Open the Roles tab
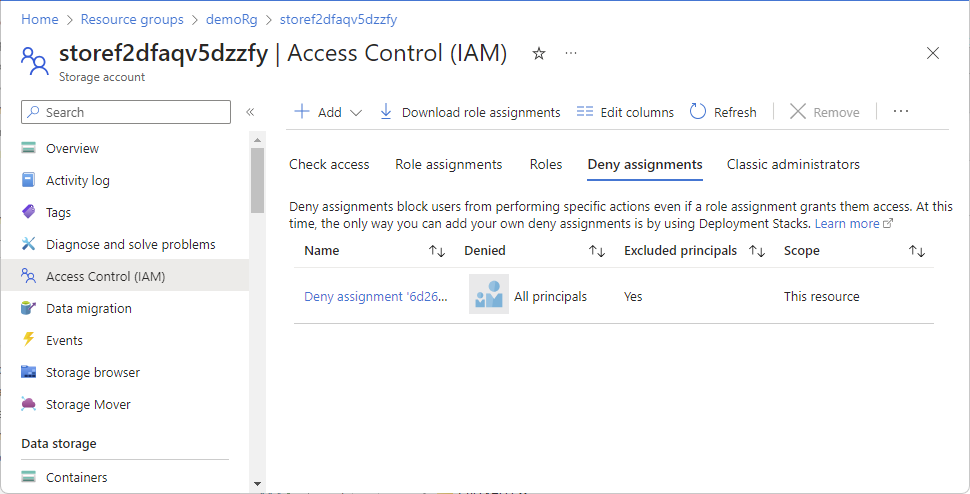The image size is (970, 494). click(546, 164)
